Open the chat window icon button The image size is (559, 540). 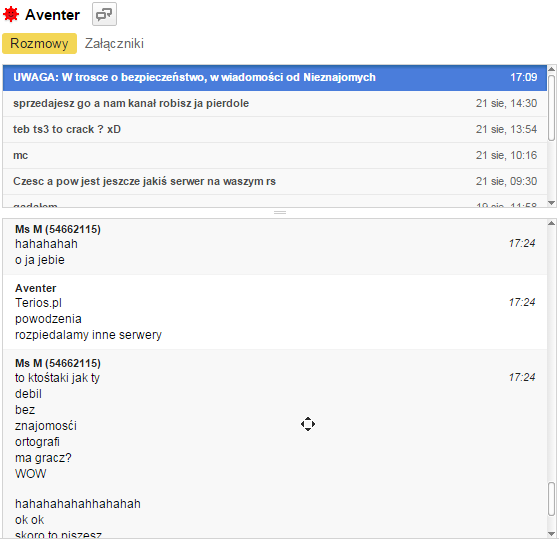pos(104,14)
